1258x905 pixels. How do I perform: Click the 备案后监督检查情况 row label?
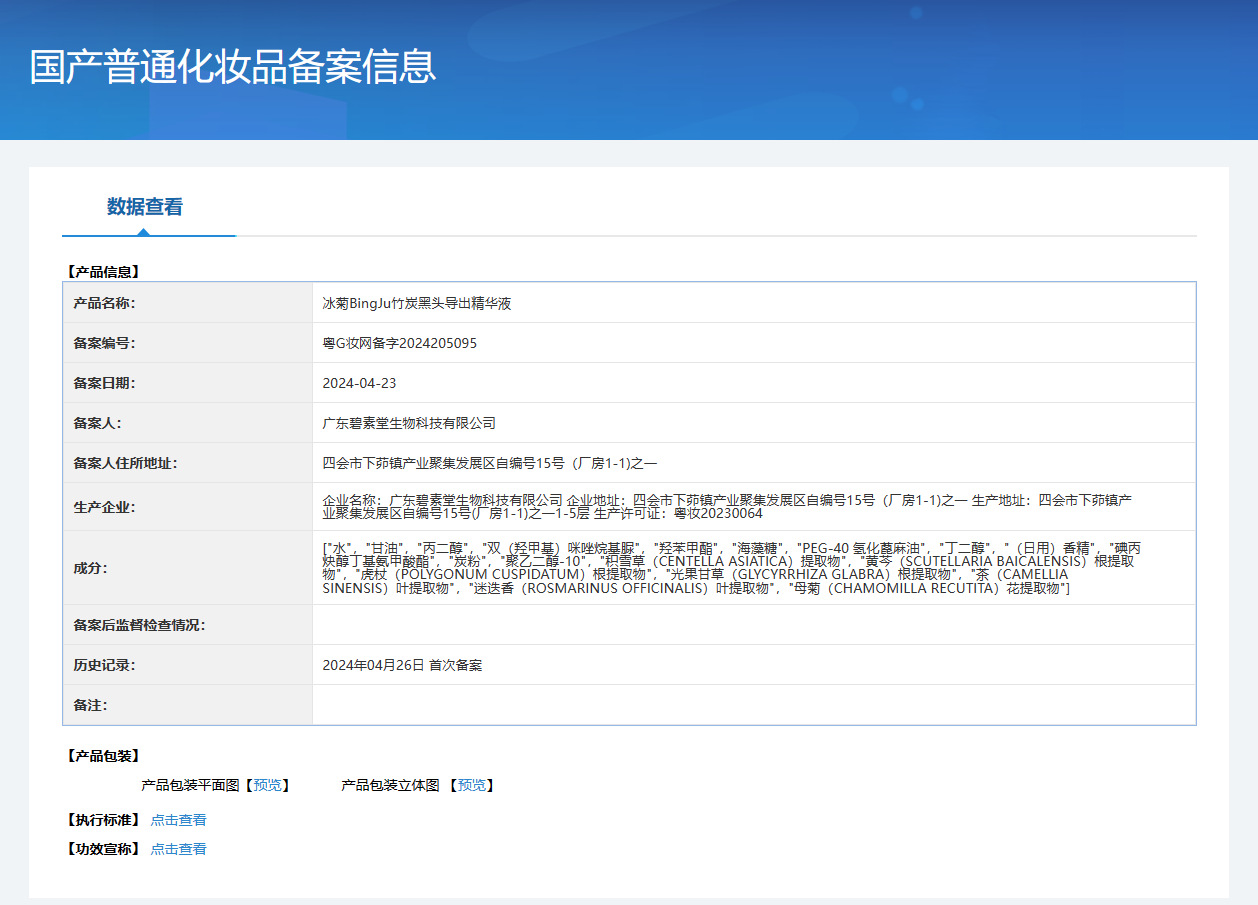pyautogui.click(x=139, y=625)
